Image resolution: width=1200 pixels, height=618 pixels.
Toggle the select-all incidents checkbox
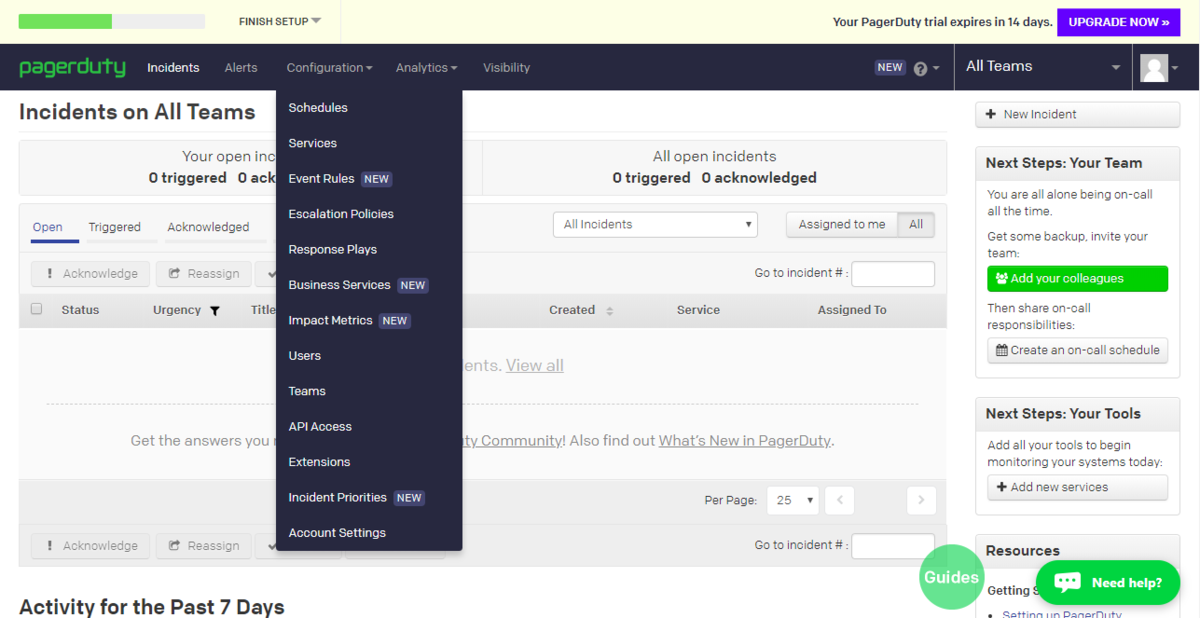[x=37, y=309]
